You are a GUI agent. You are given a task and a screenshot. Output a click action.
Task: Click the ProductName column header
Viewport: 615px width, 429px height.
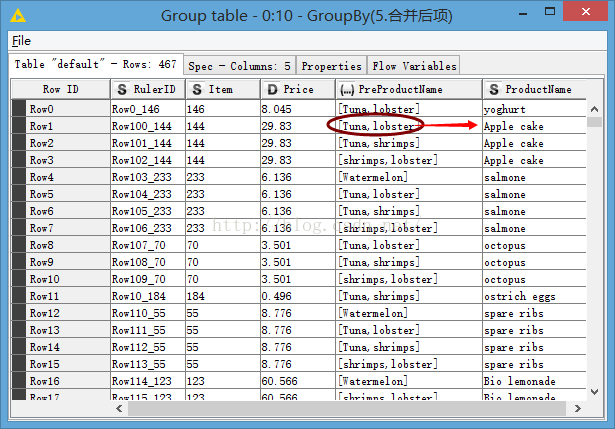tap(535, 89)
